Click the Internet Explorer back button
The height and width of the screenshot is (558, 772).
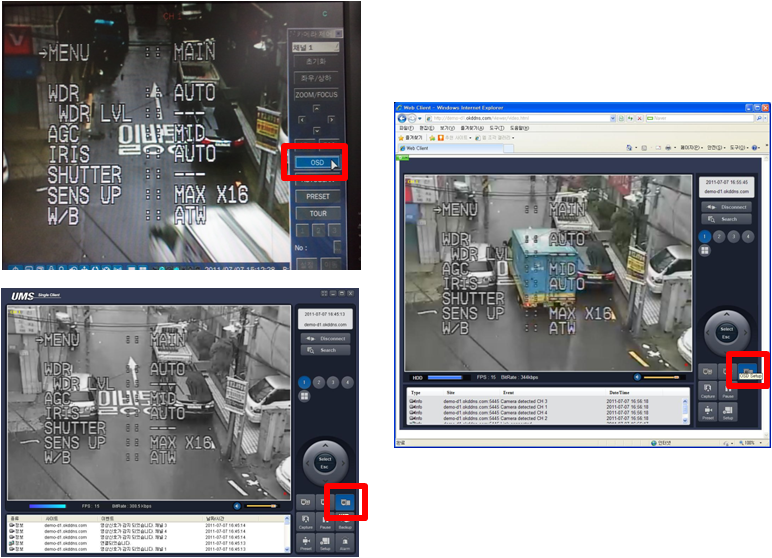point(402,118)
